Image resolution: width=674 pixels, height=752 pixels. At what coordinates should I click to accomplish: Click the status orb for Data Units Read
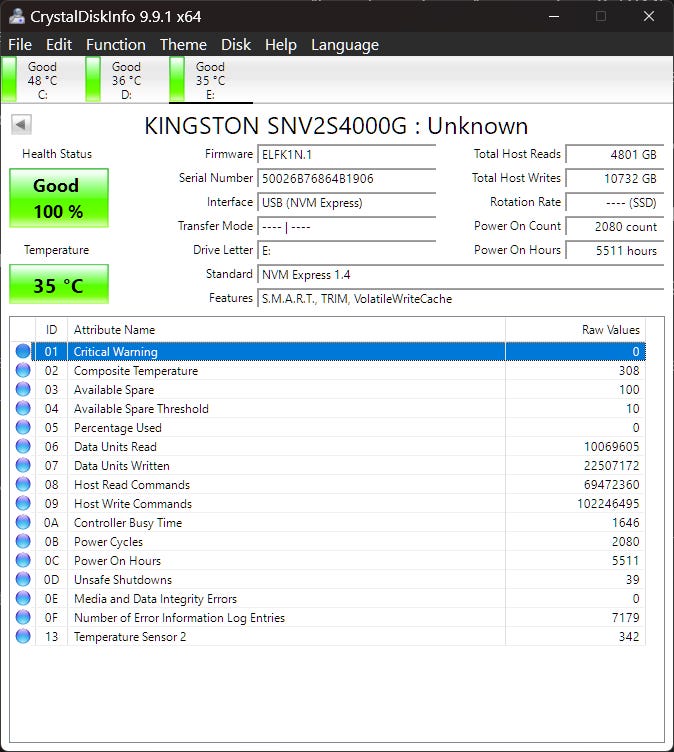(x=23, y=446)
